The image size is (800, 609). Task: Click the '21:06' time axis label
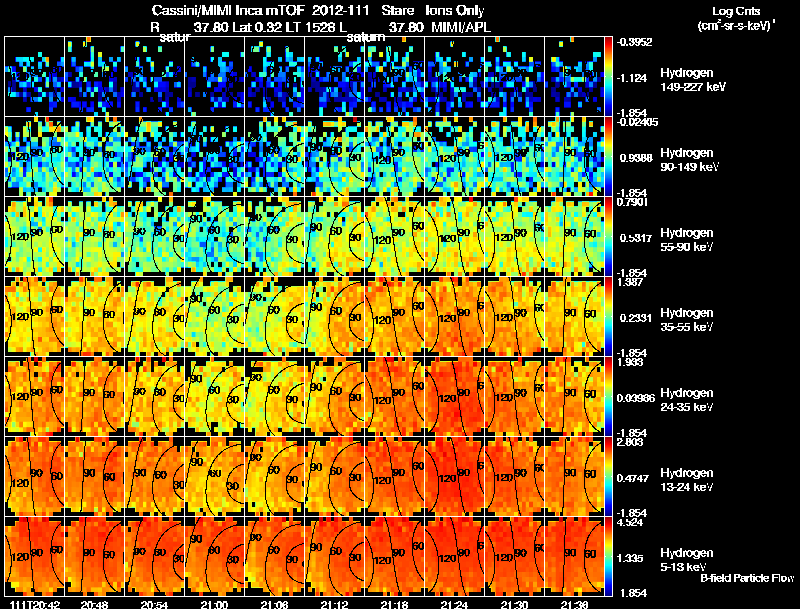click(274, 604)
